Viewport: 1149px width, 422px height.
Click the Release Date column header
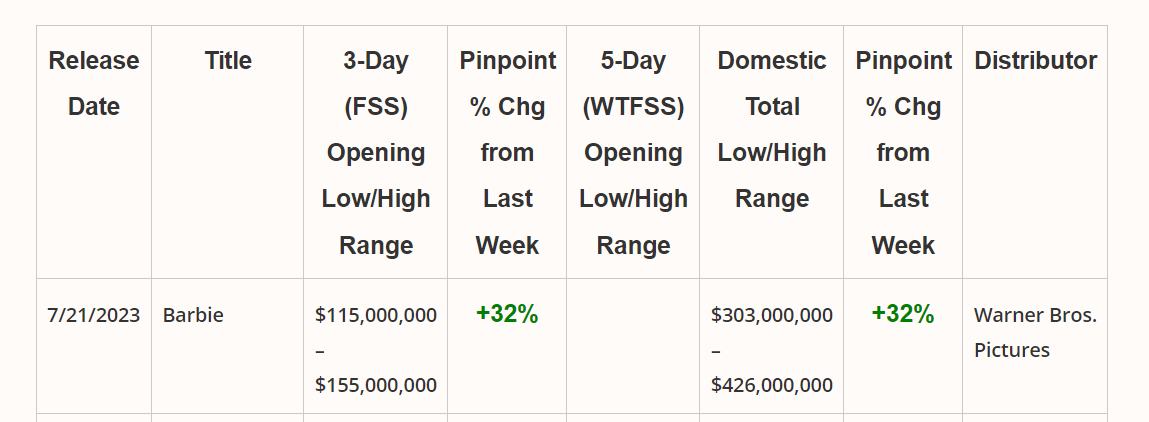coord(94,83)
